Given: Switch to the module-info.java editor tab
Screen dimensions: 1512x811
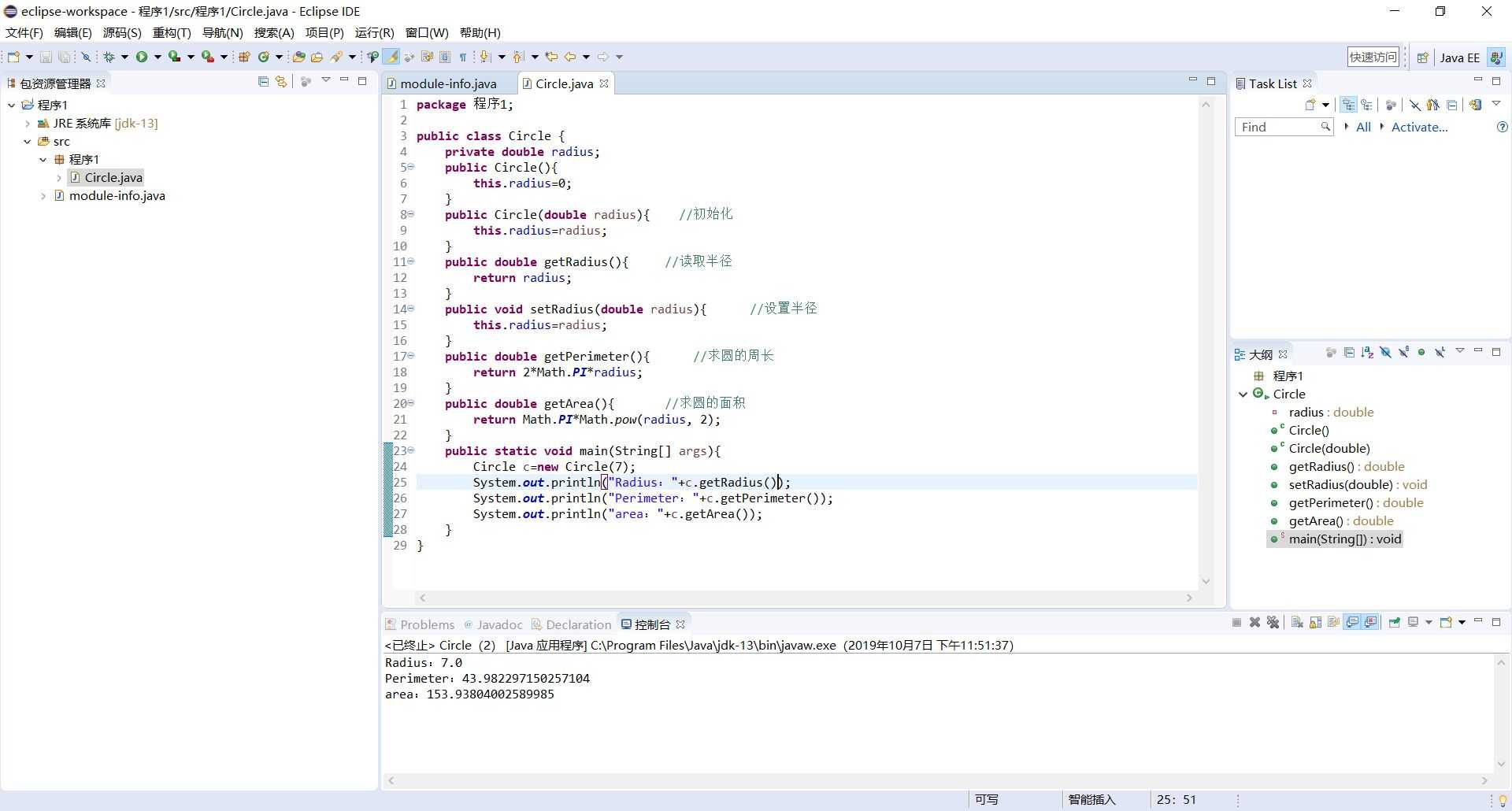Looking at the screenshot, I should (x=448, y=83).
